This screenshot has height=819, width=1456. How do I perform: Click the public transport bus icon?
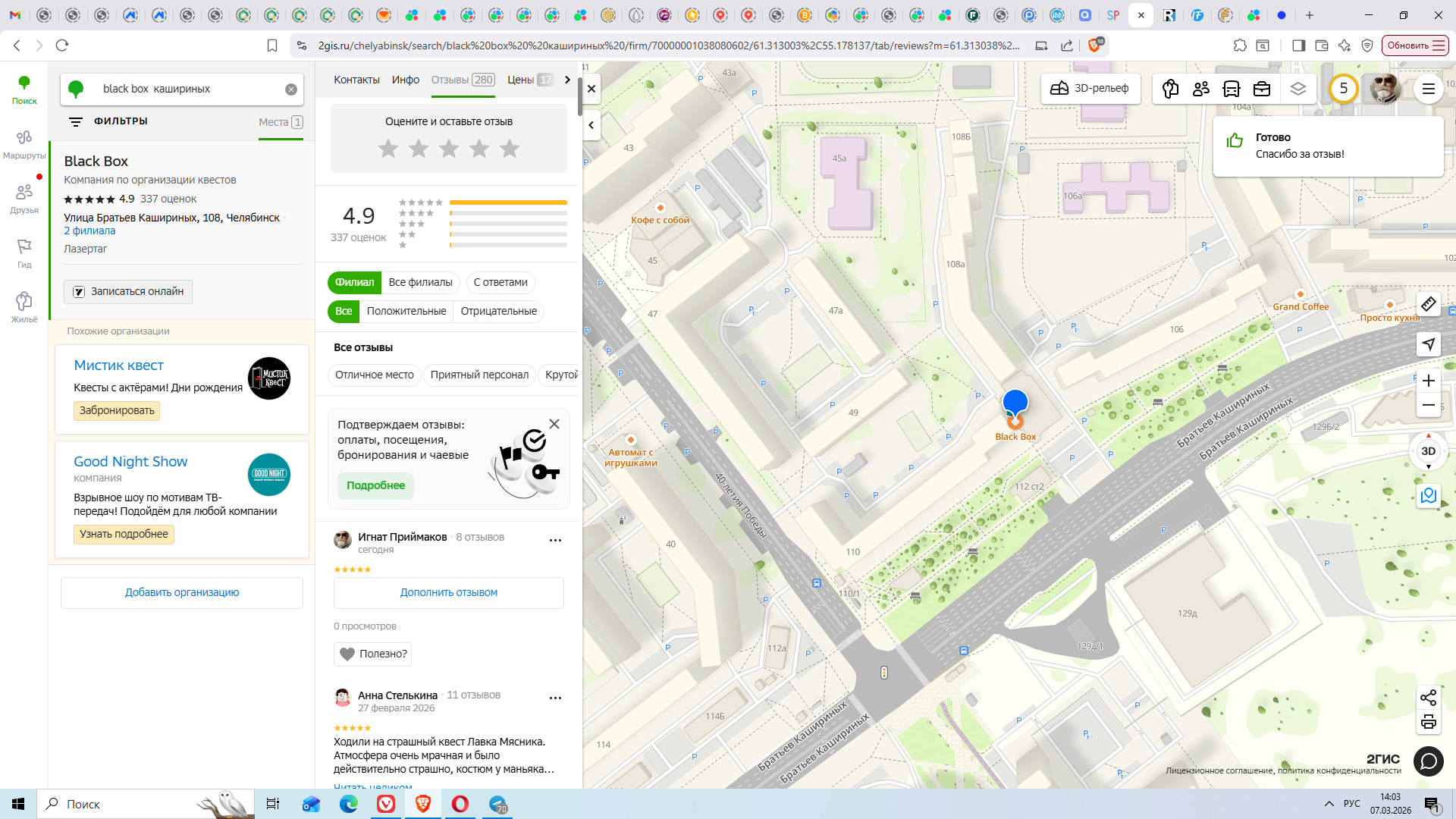tap(1231, 89)
